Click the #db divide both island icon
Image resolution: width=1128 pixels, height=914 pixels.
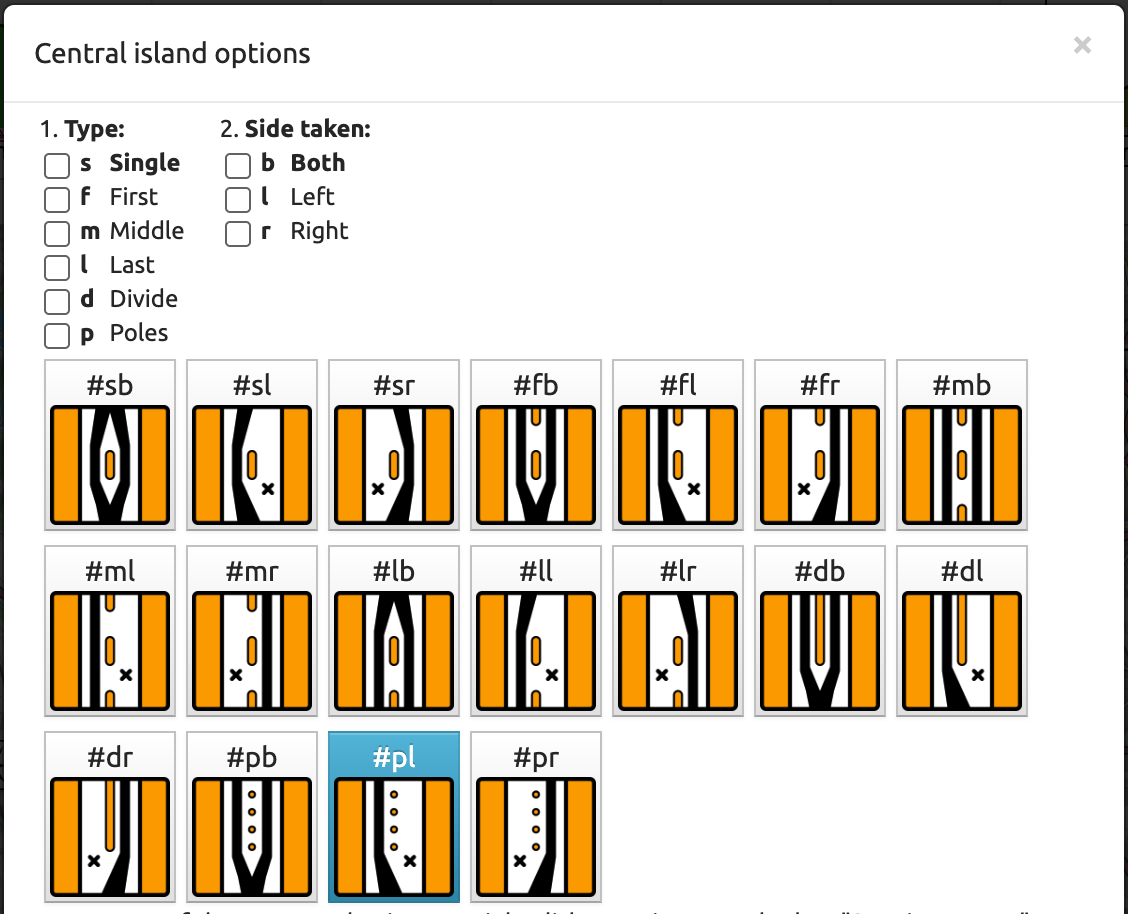[x=820, y=631]
